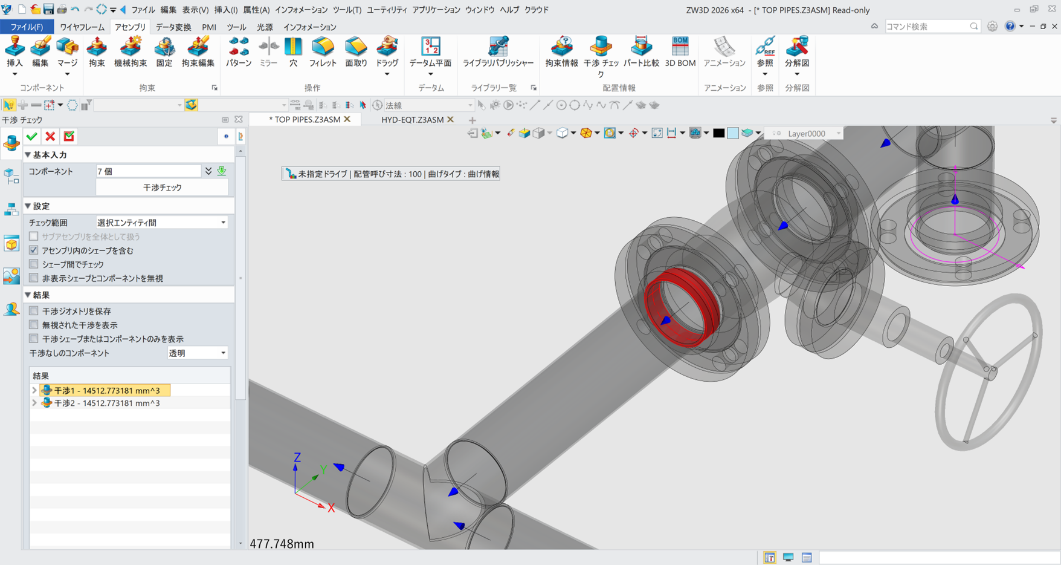Open the 干渉なしのコンポーネント 透明 dropdown
The height and width of the screenshot is (565, 1061).
(198, 353)
